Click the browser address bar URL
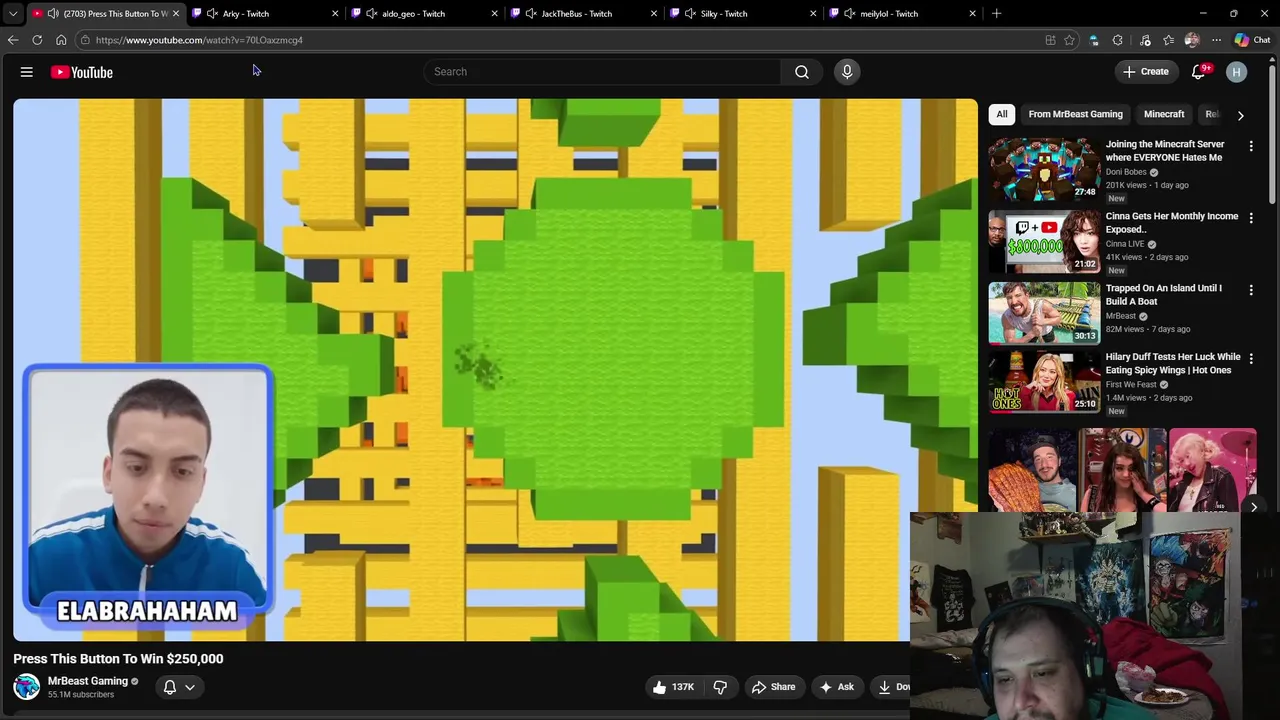 coord(199,40)
